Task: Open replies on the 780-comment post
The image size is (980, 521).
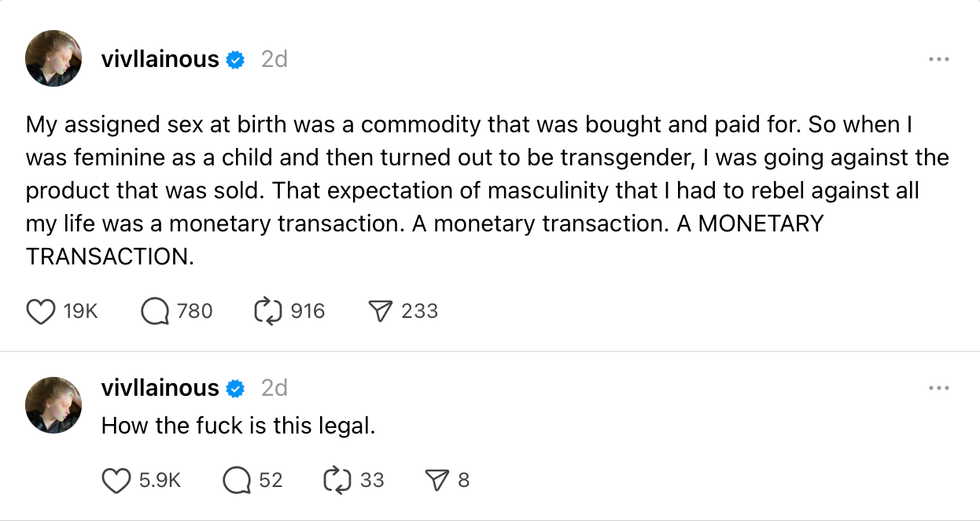Action: [x=155, y=311]
